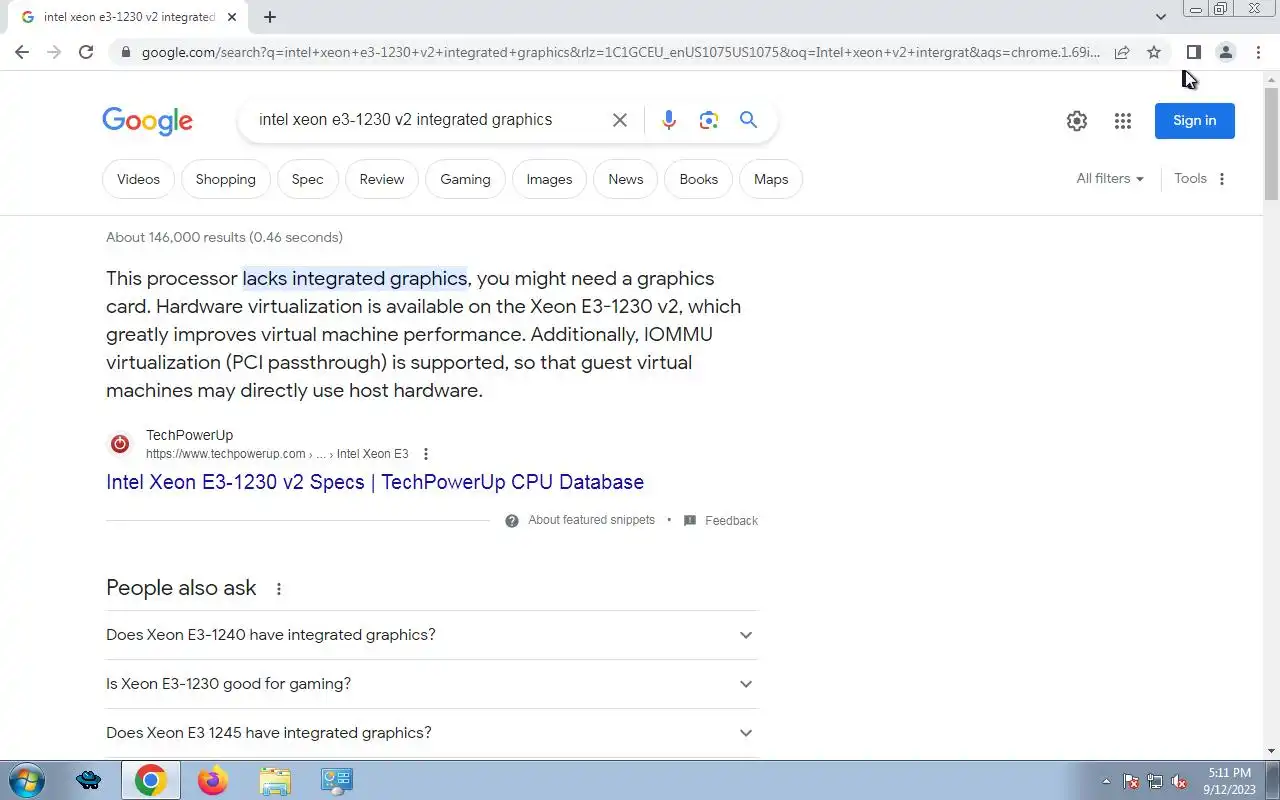Select the Gaming filter chip
Screen dimensions: 1280x800
466,180
